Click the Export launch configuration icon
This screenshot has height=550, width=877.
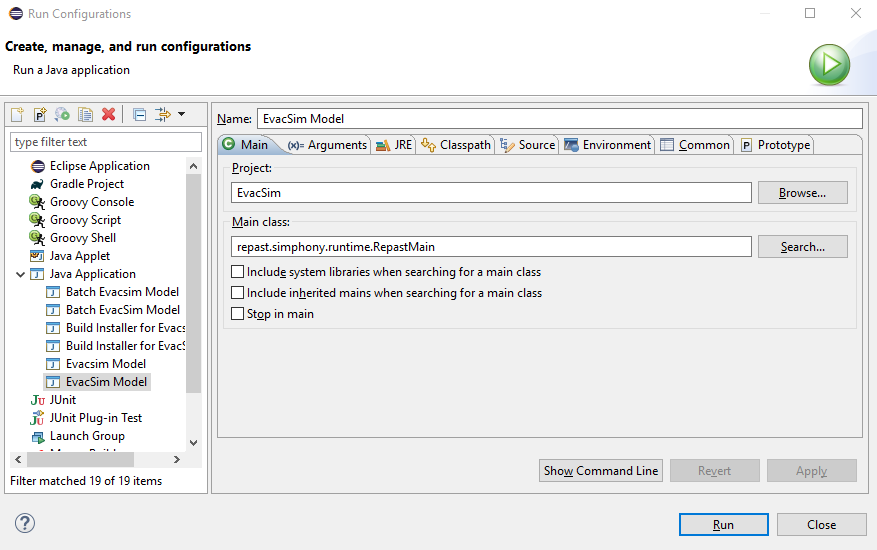click(62, 115)
